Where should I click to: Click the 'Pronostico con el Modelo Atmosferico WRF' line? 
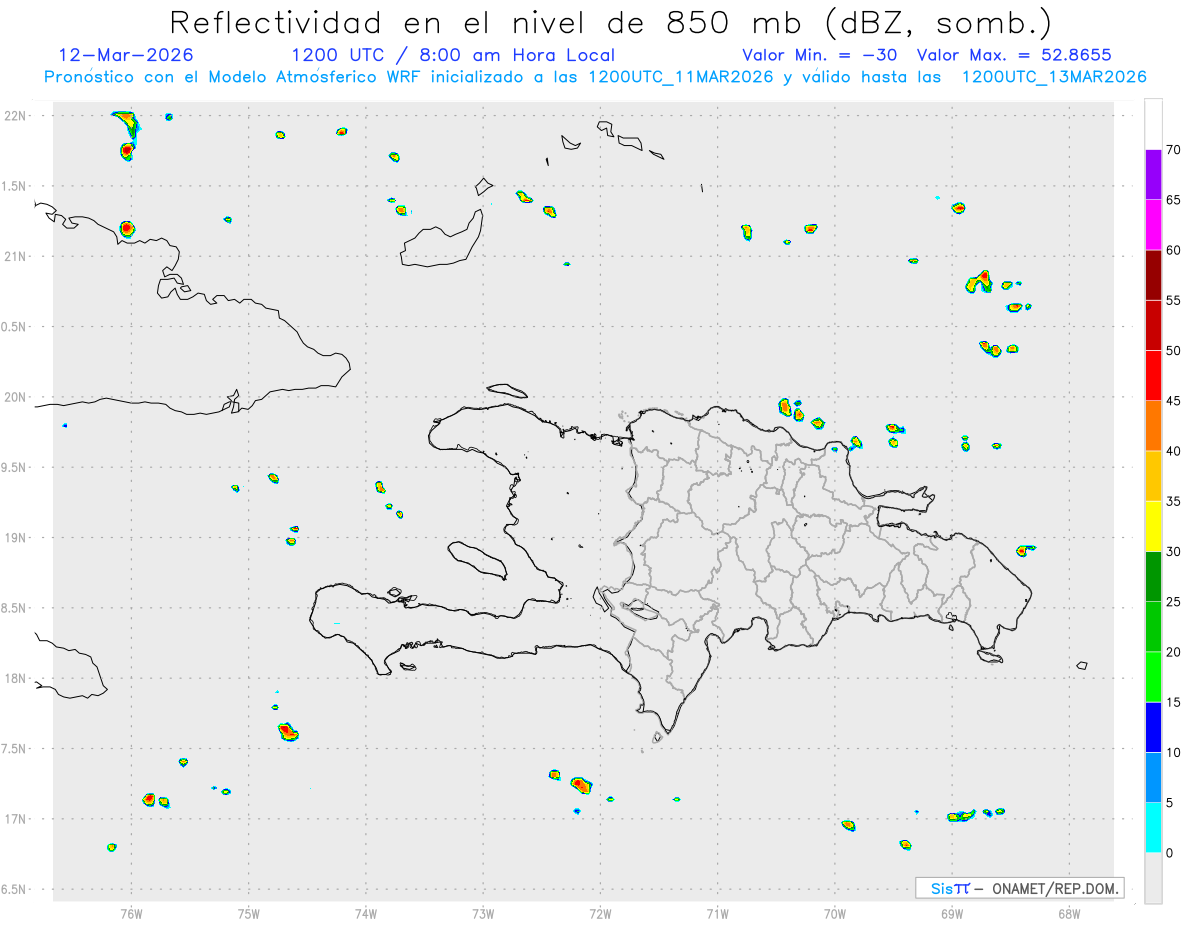(596, 77)
